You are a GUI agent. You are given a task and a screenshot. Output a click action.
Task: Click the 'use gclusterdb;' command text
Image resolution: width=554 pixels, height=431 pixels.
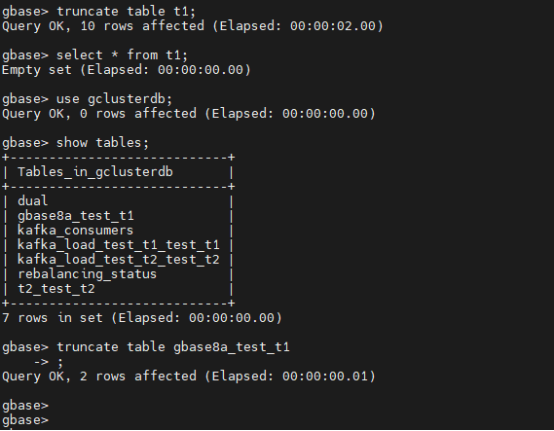[x=114, y=99]
